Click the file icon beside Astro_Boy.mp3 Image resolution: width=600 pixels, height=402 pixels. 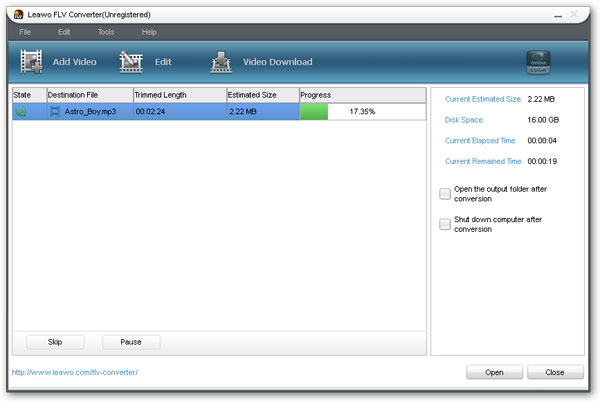(x=55, y=111)
